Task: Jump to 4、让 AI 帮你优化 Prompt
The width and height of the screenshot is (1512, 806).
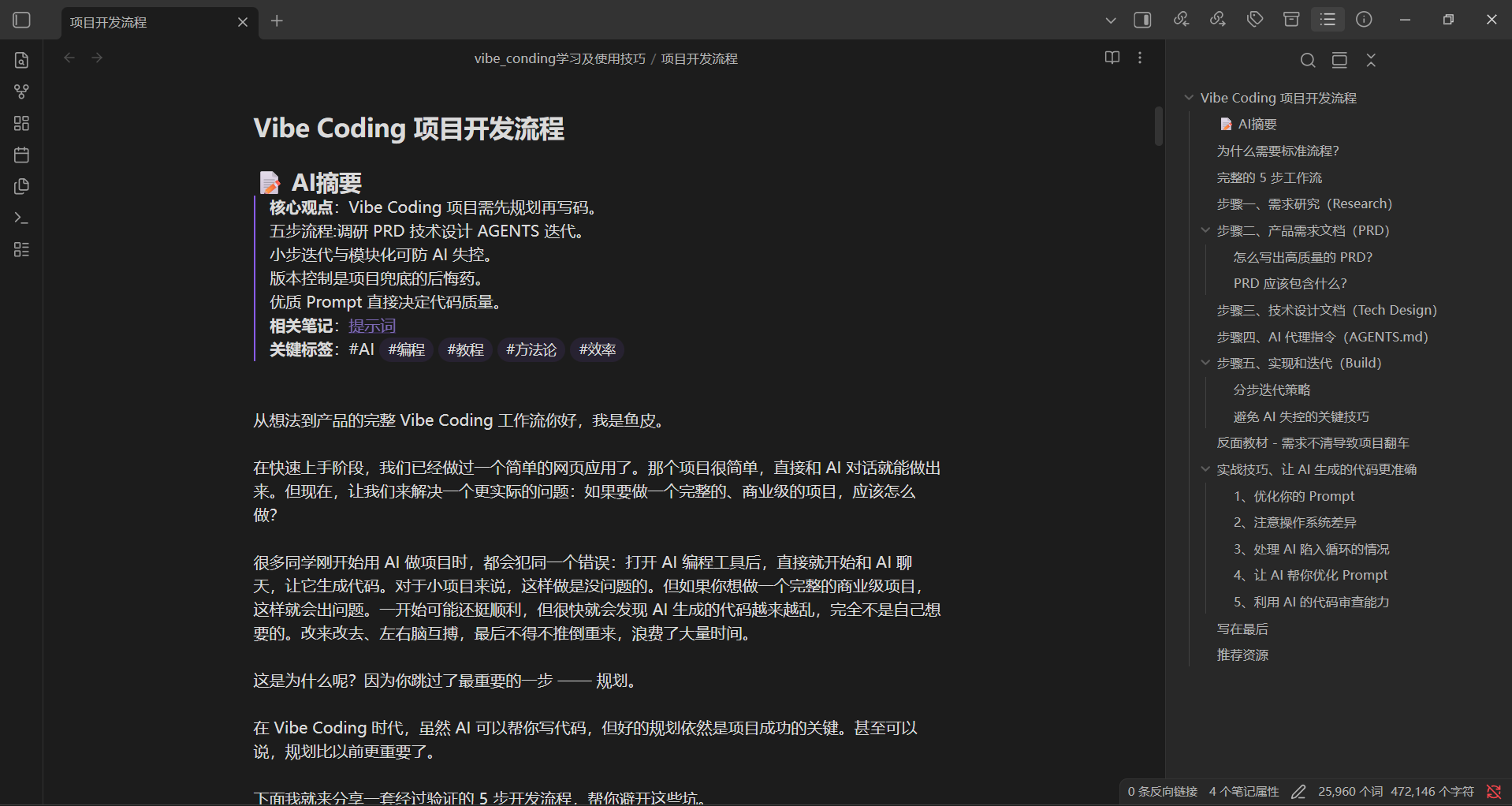Action: (x=1311, y=575)
